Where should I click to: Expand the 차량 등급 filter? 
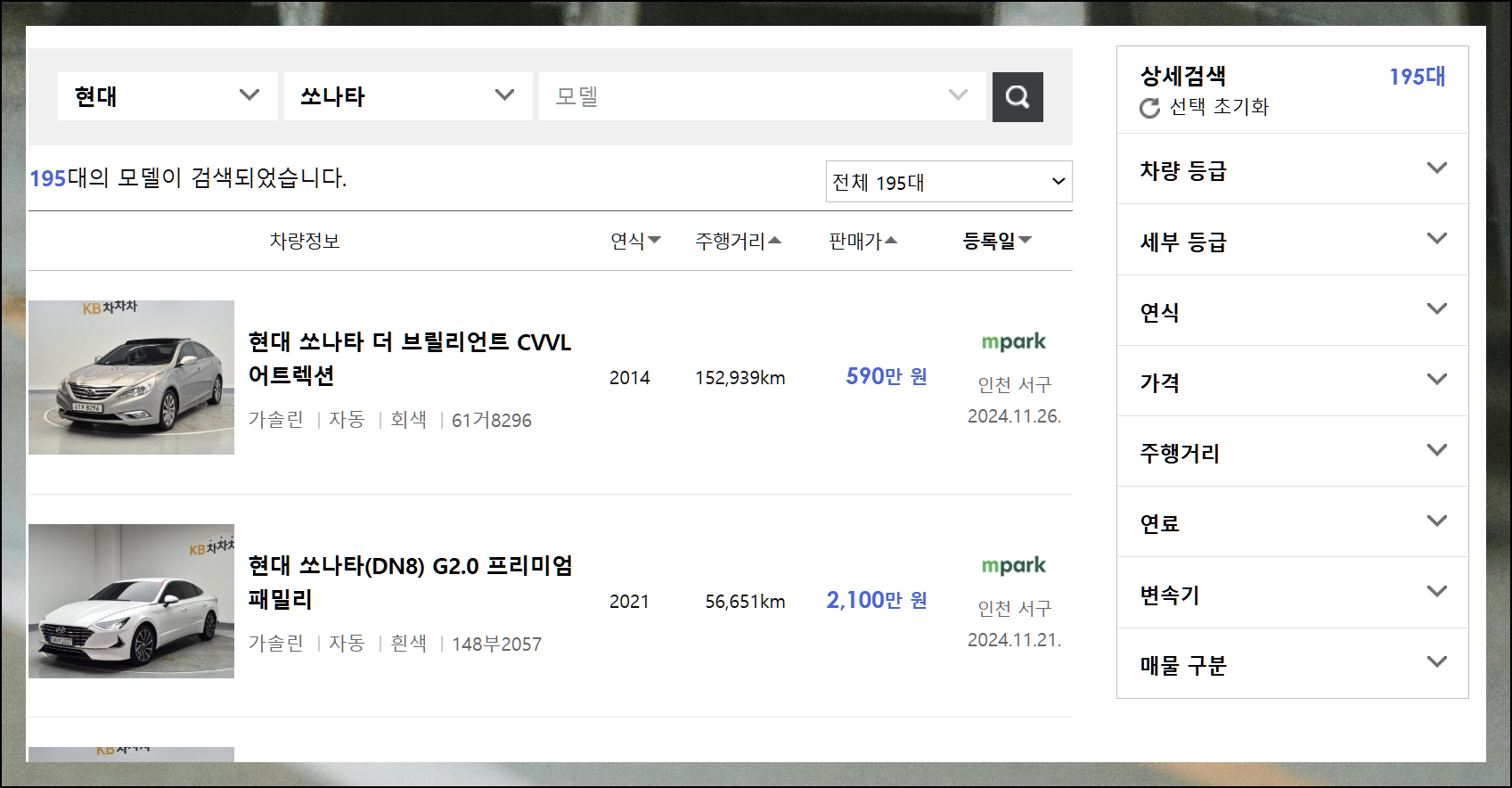click(x=1292, y=169)
